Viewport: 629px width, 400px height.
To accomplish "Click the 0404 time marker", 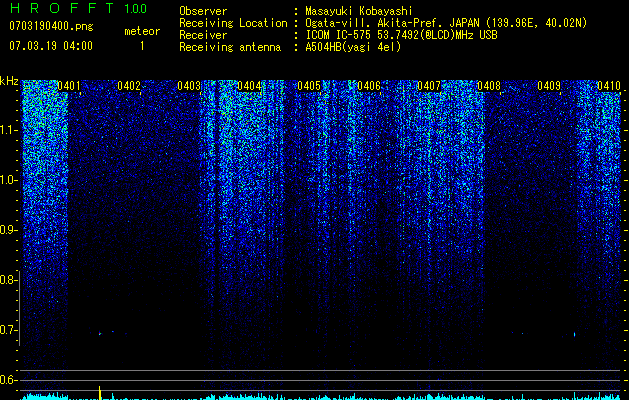I will coord(249,86).
